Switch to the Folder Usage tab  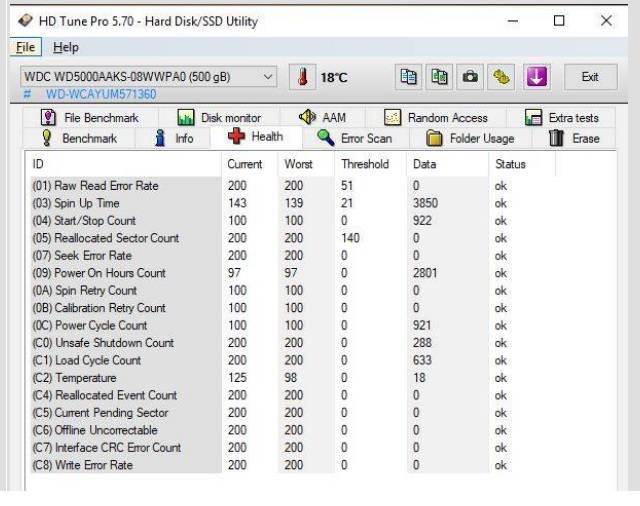click(x=470, y=138)
